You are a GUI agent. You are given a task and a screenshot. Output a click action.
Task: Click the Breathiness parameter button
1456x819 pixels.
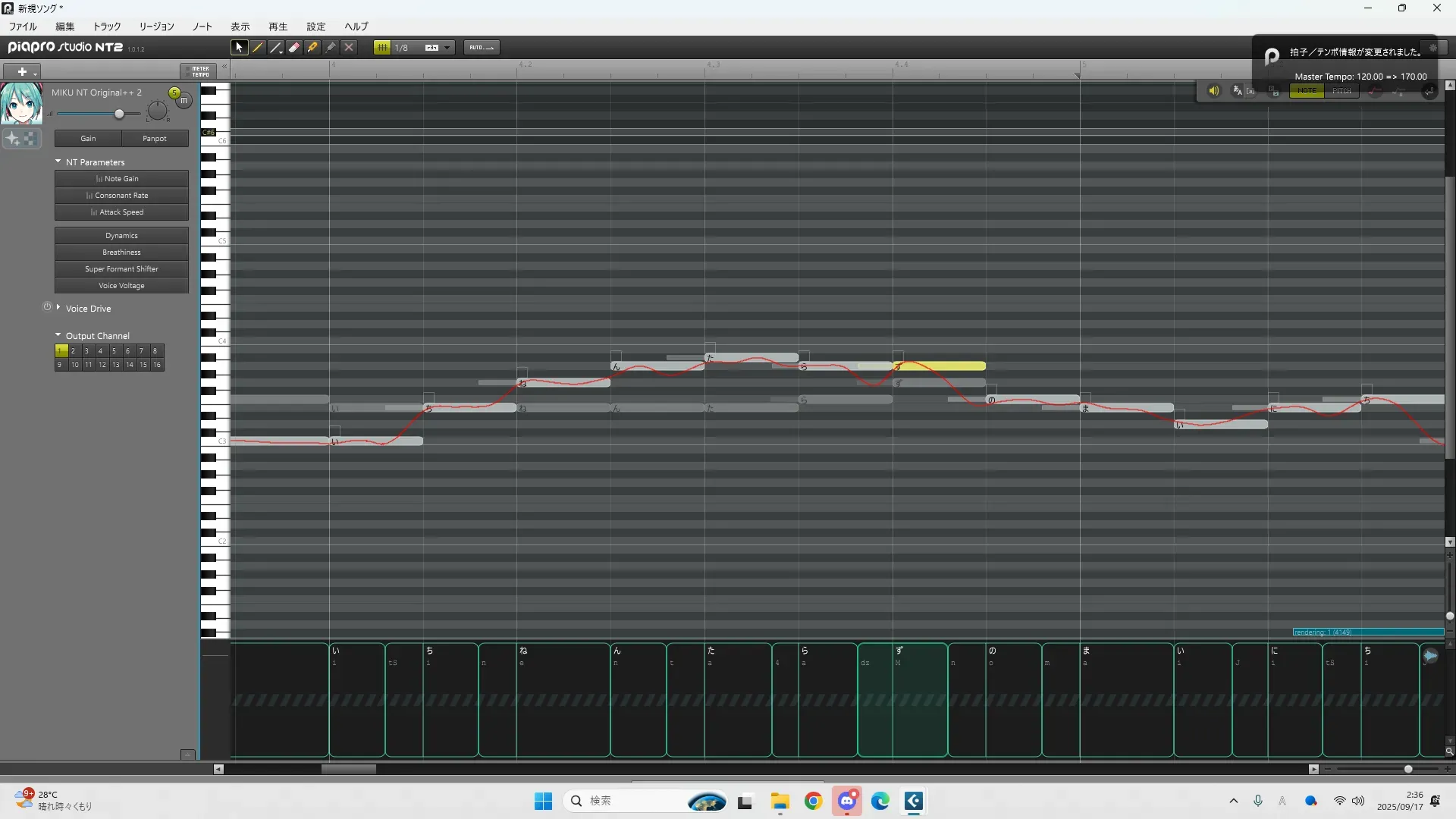(x=121, y=253)
